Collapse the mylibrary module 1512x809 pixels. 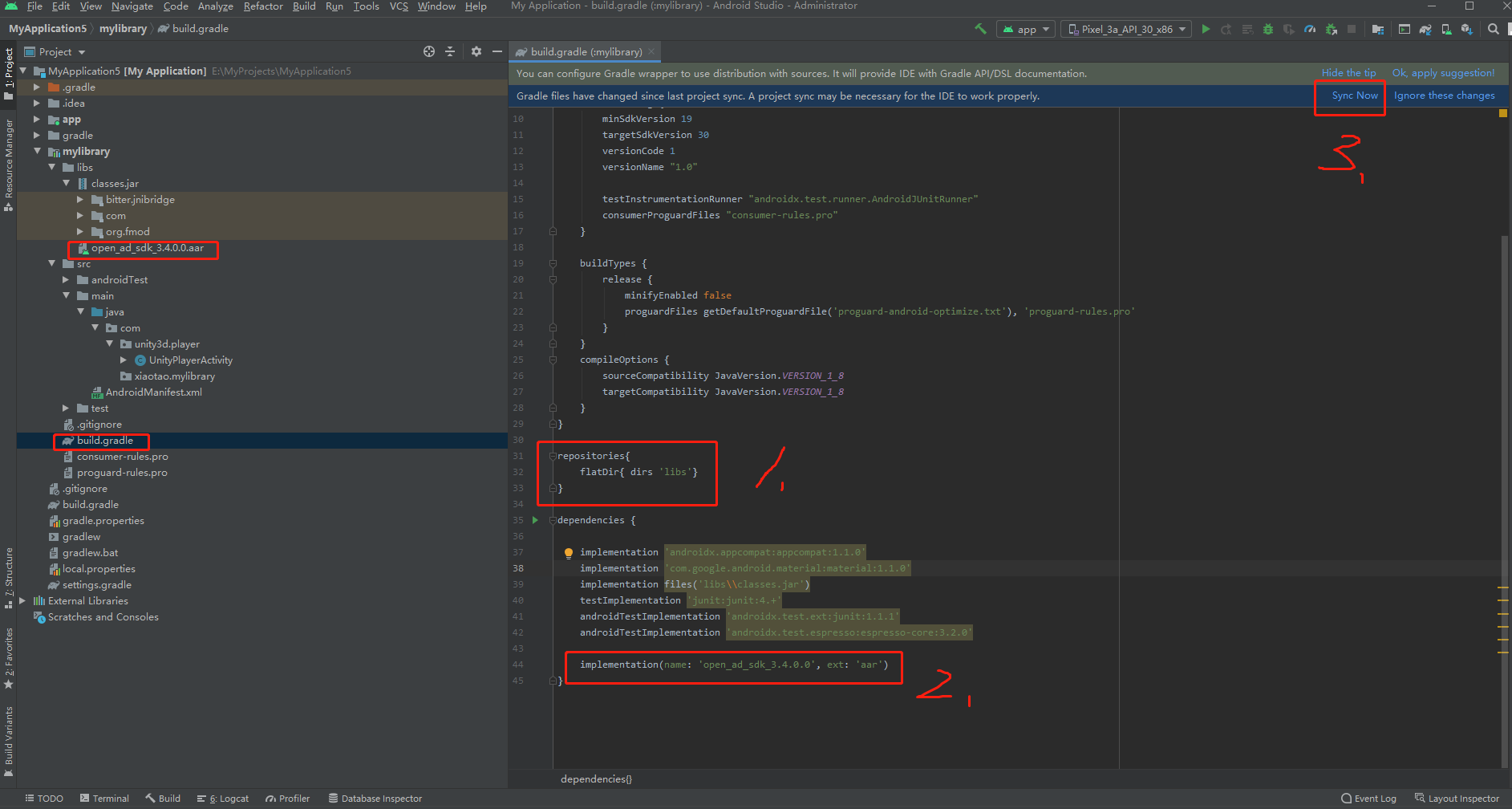click(37, 151)
